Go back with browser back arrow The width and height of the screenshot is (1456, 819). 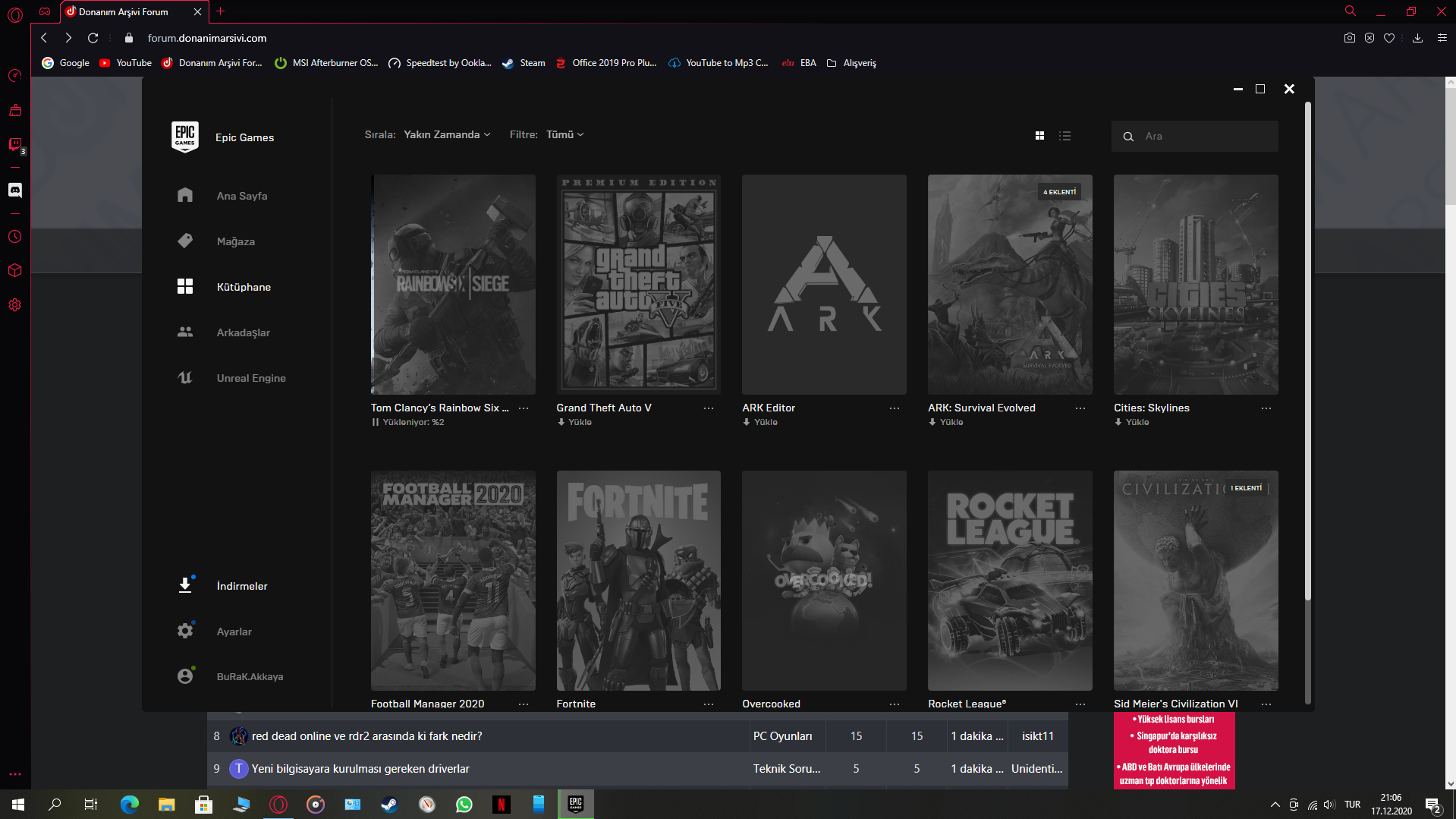point(44,38)
